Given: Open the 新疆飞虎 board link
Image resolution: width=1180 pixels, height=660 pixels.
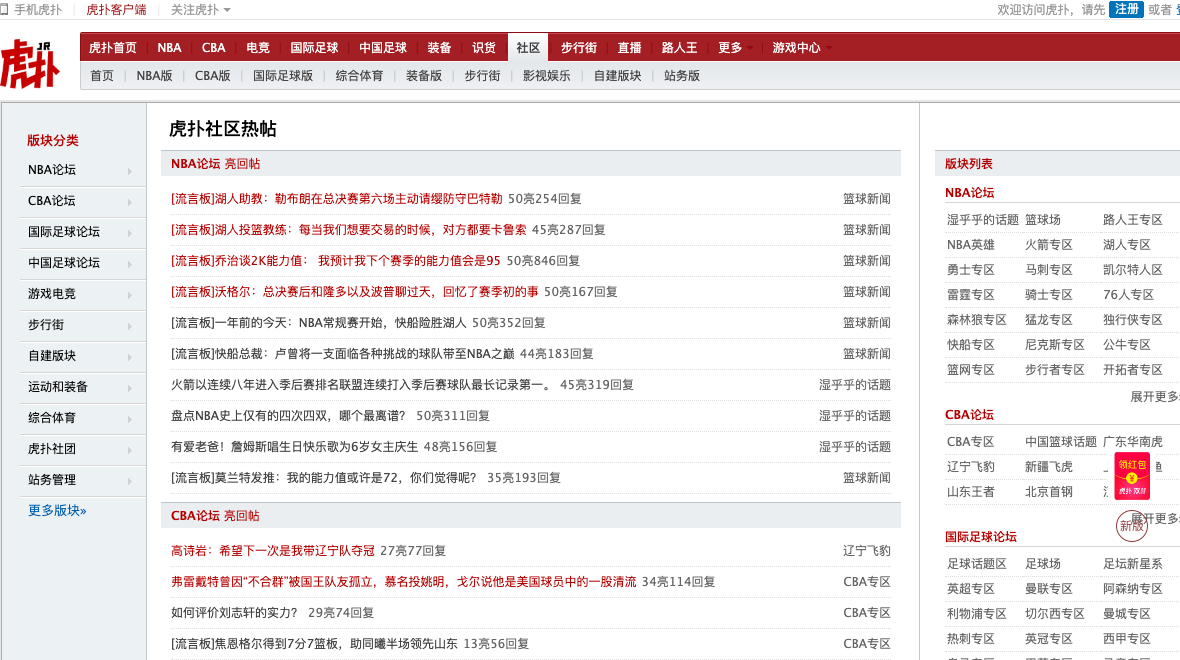Looking at the screenshot, I should [x=1048, y=467].
